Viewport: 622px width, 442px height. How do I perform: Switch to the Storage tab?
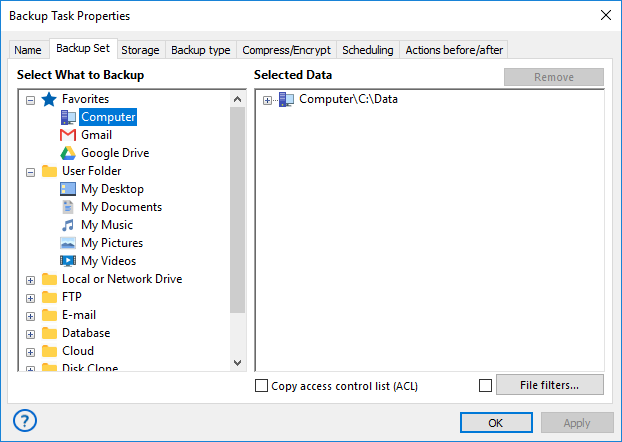tap(140, 50)
